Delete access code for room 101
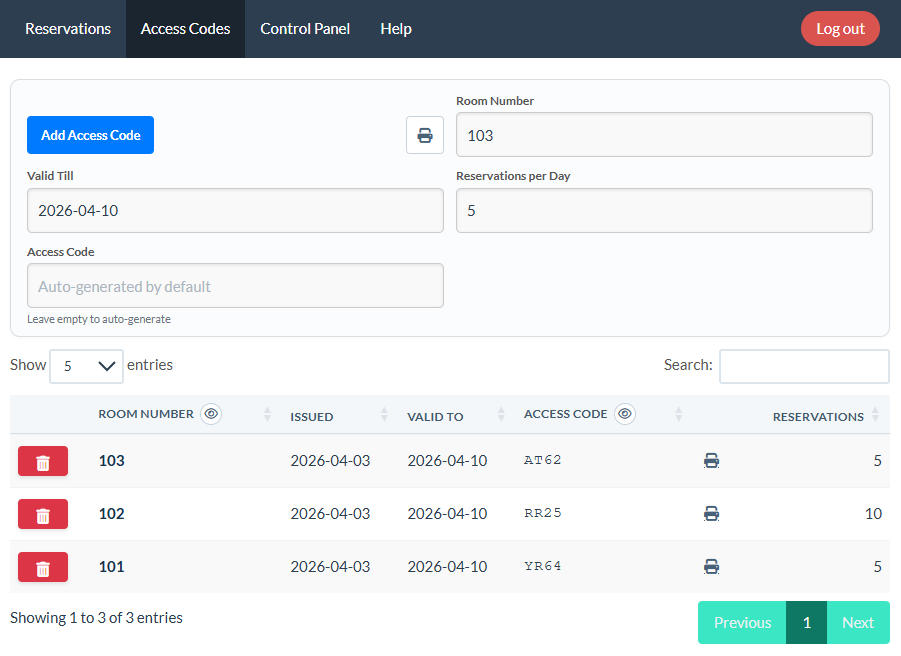Viewport: 901px width, 656px height. 43,567
